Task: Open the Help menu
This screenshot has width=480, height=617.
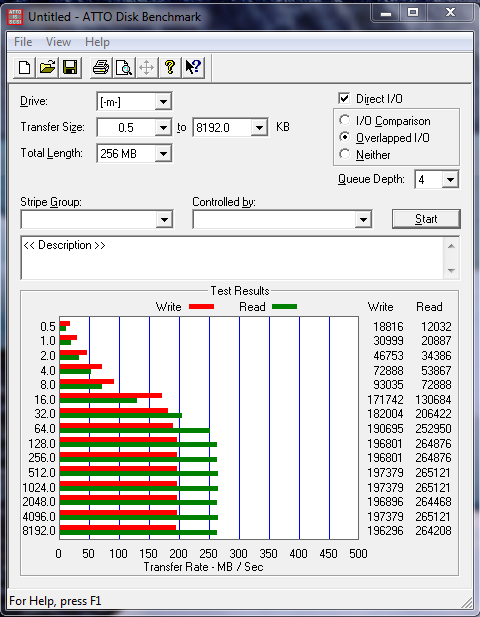Action: [x=97, y=42]
